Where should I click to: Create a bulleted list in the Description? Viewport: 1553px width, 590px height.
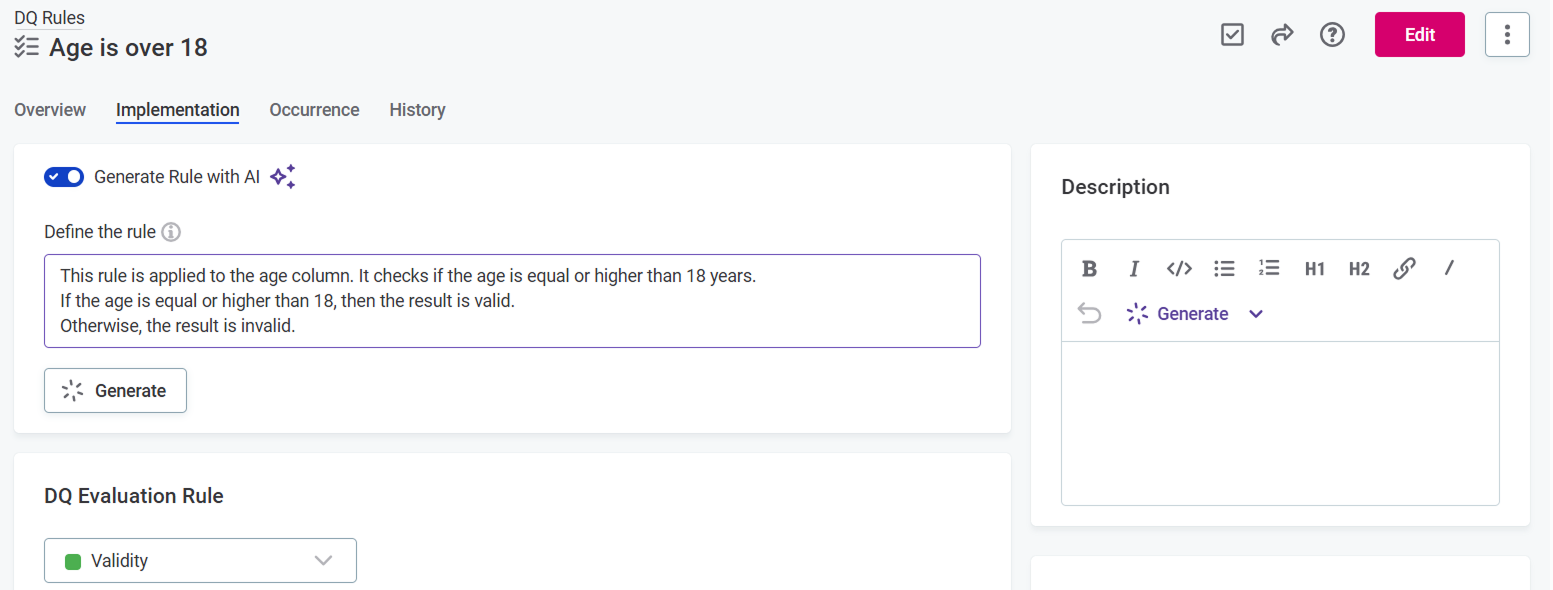coord(1224,268)
